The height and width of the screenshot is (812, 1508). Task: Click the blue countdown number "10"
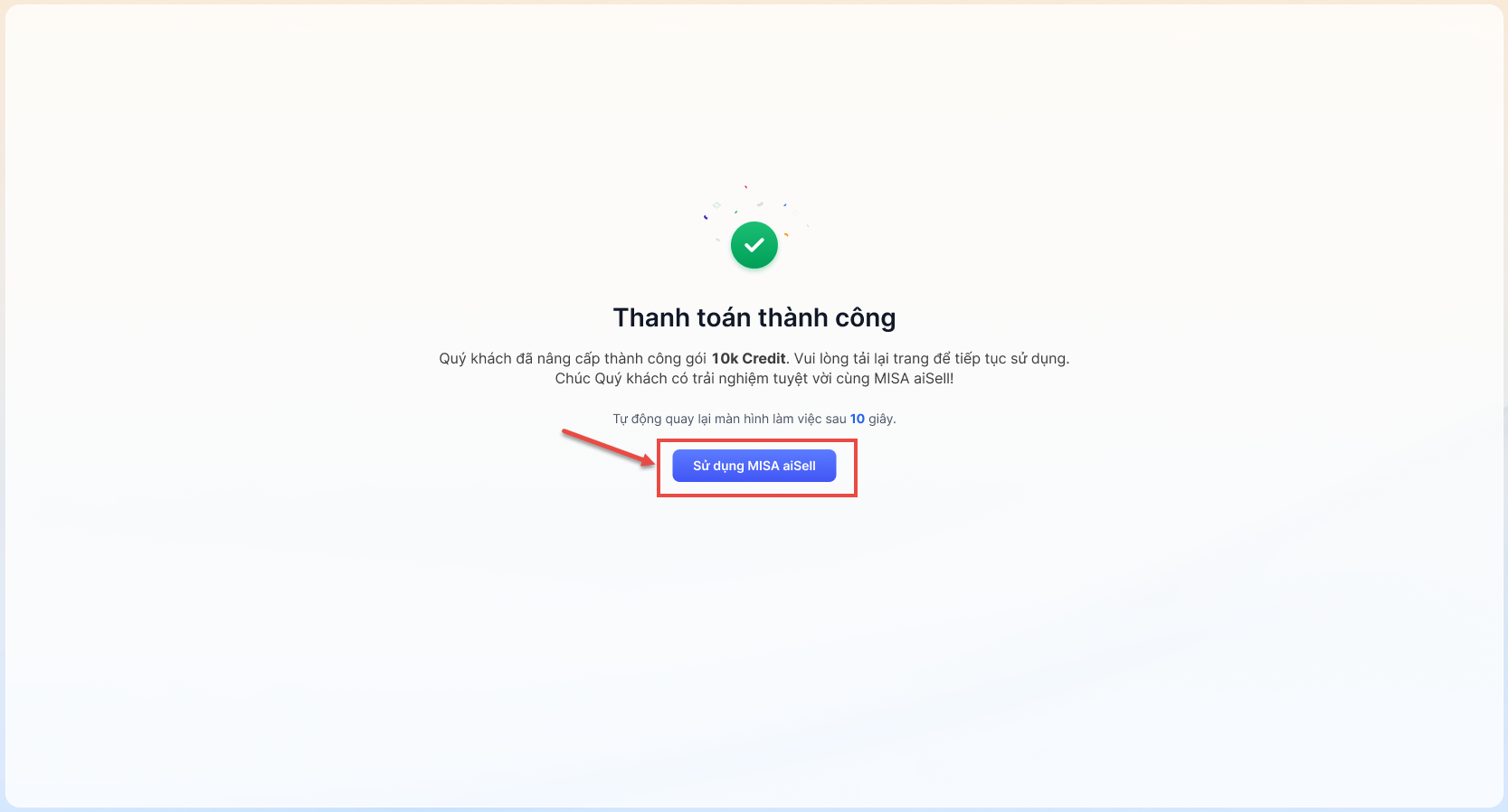click(x=858, y=419)
